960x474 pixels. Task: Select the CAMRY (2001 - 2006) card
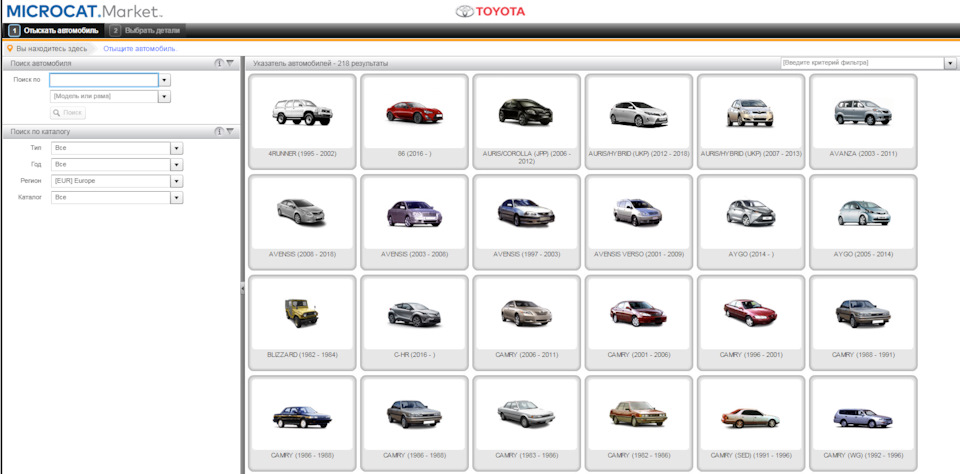(x=639, y=323)
